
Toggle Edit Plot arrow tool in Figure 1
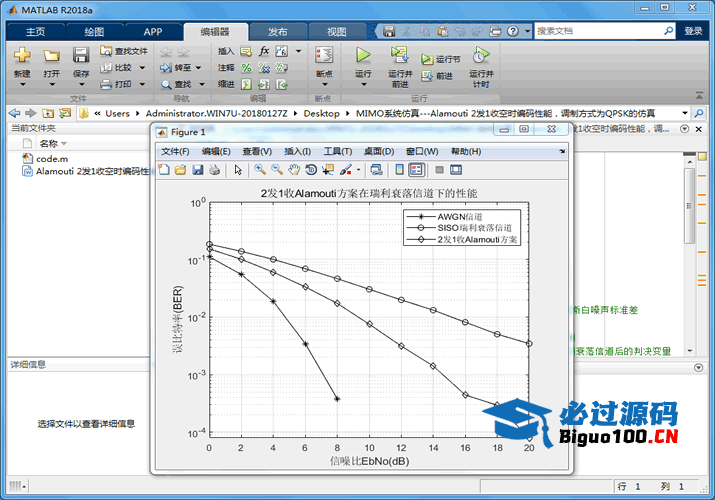click(x=238, y=170)
